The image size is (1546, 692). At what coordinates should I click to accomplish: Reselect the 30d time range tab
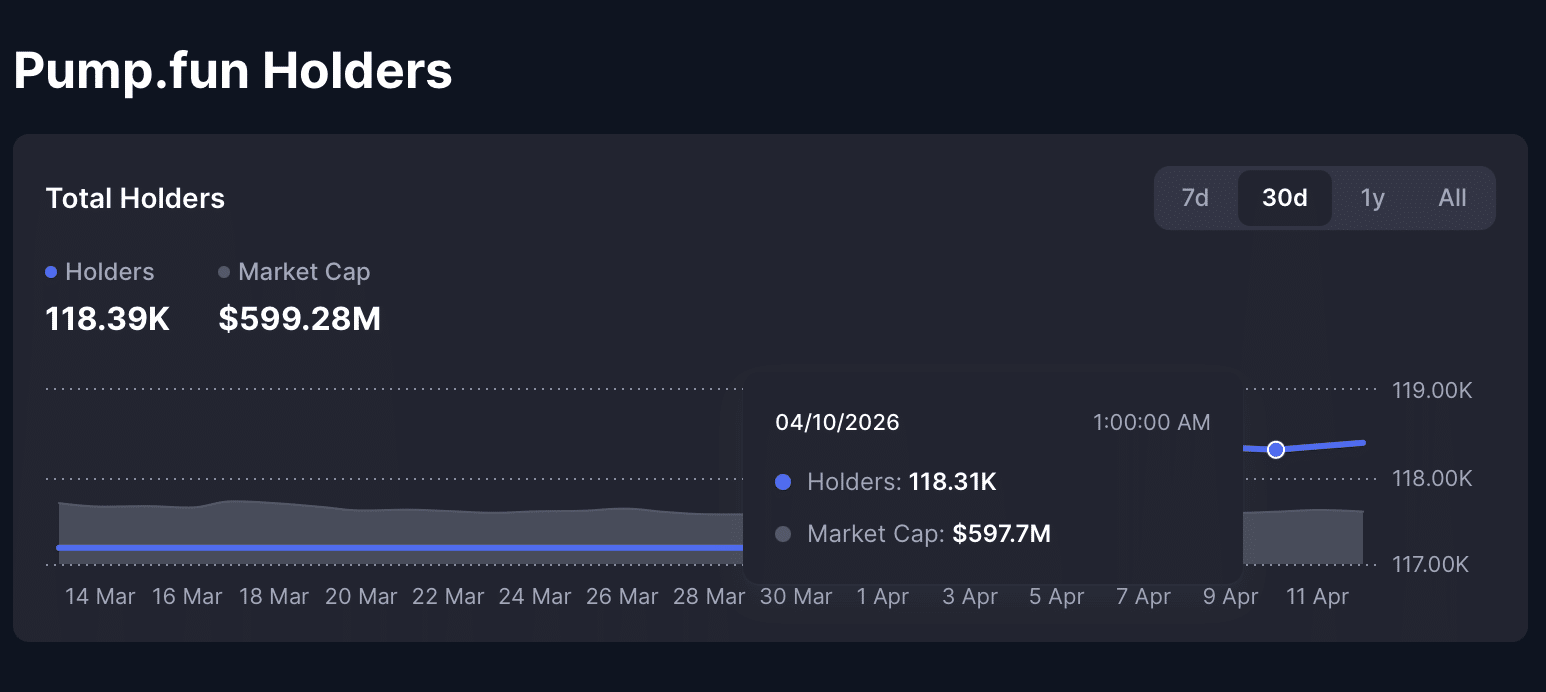1284,197
